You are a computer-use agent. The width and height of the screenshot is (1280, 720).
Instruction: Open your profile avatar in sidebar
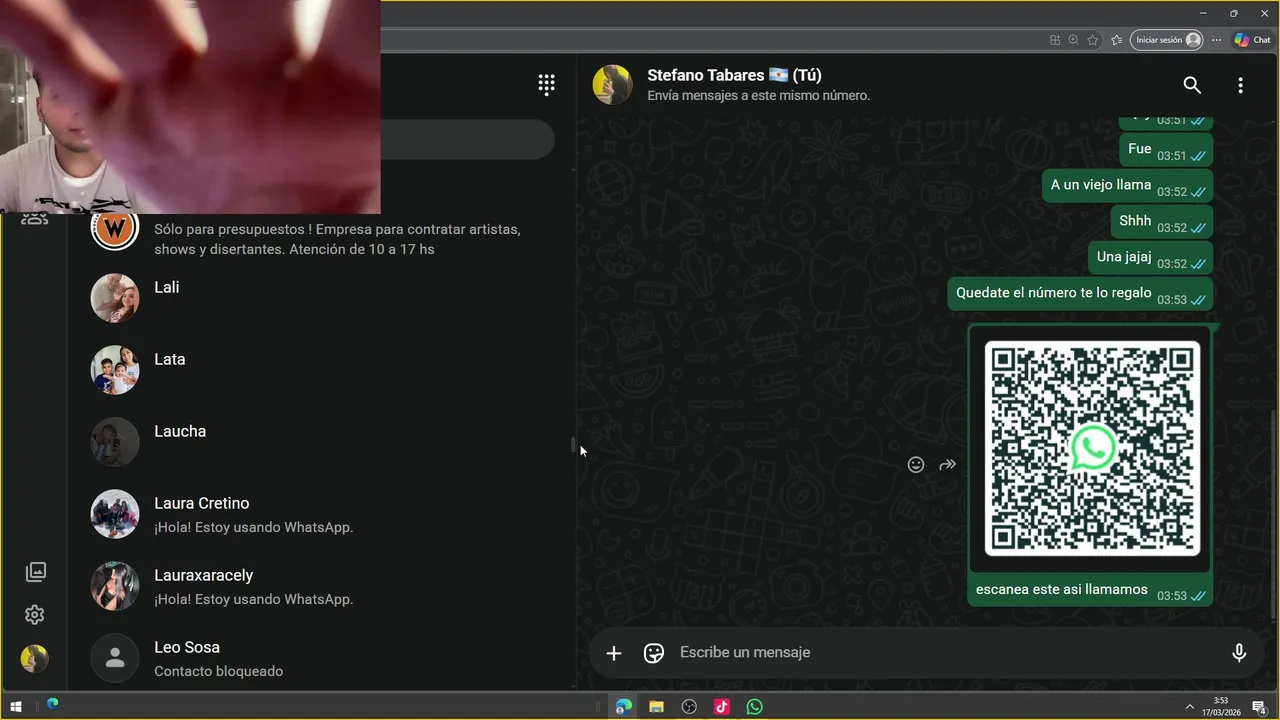(35, 658)
